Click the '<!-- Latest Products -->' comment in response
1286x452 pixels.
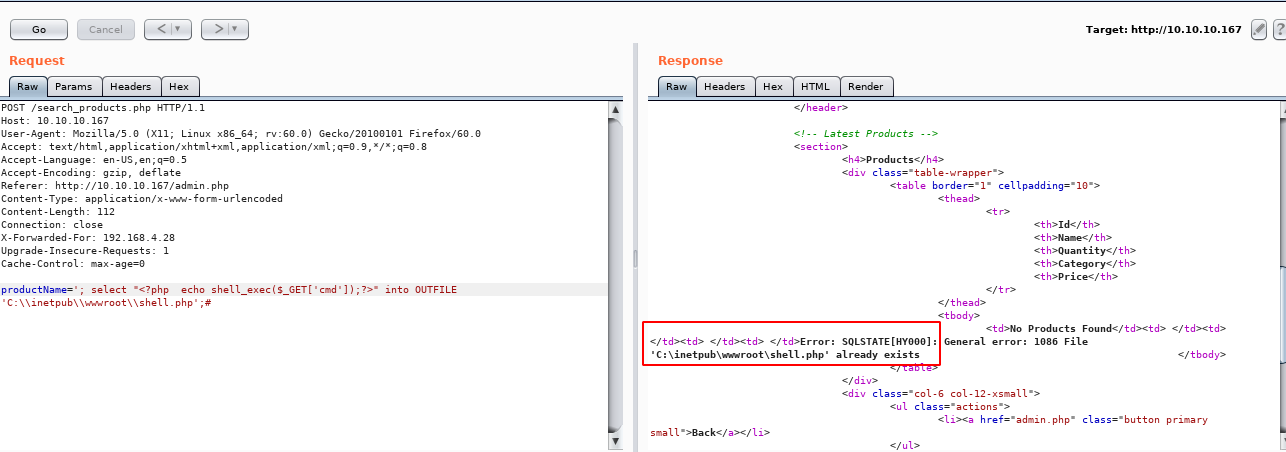click(x=866, y=133)
